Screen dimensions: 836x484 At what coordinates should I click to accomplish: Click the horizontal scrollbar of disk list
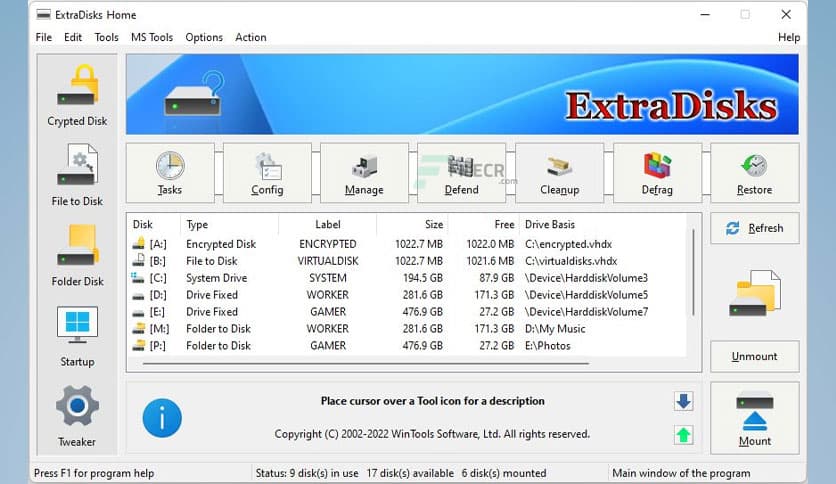pyautogui.click(x=366, y=364)
